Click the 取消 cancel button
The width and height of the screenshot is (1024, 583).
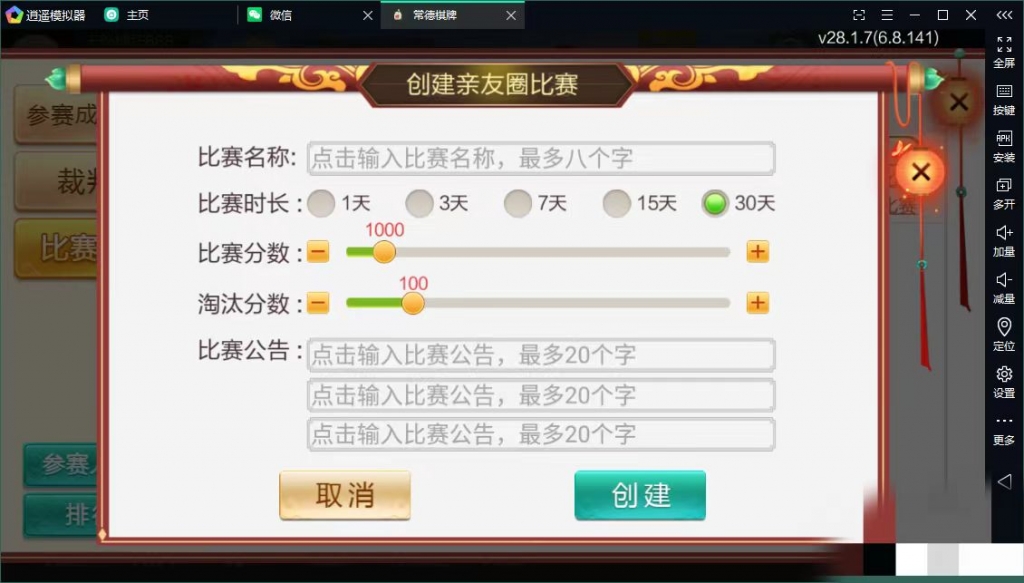(x=345, y=495)
